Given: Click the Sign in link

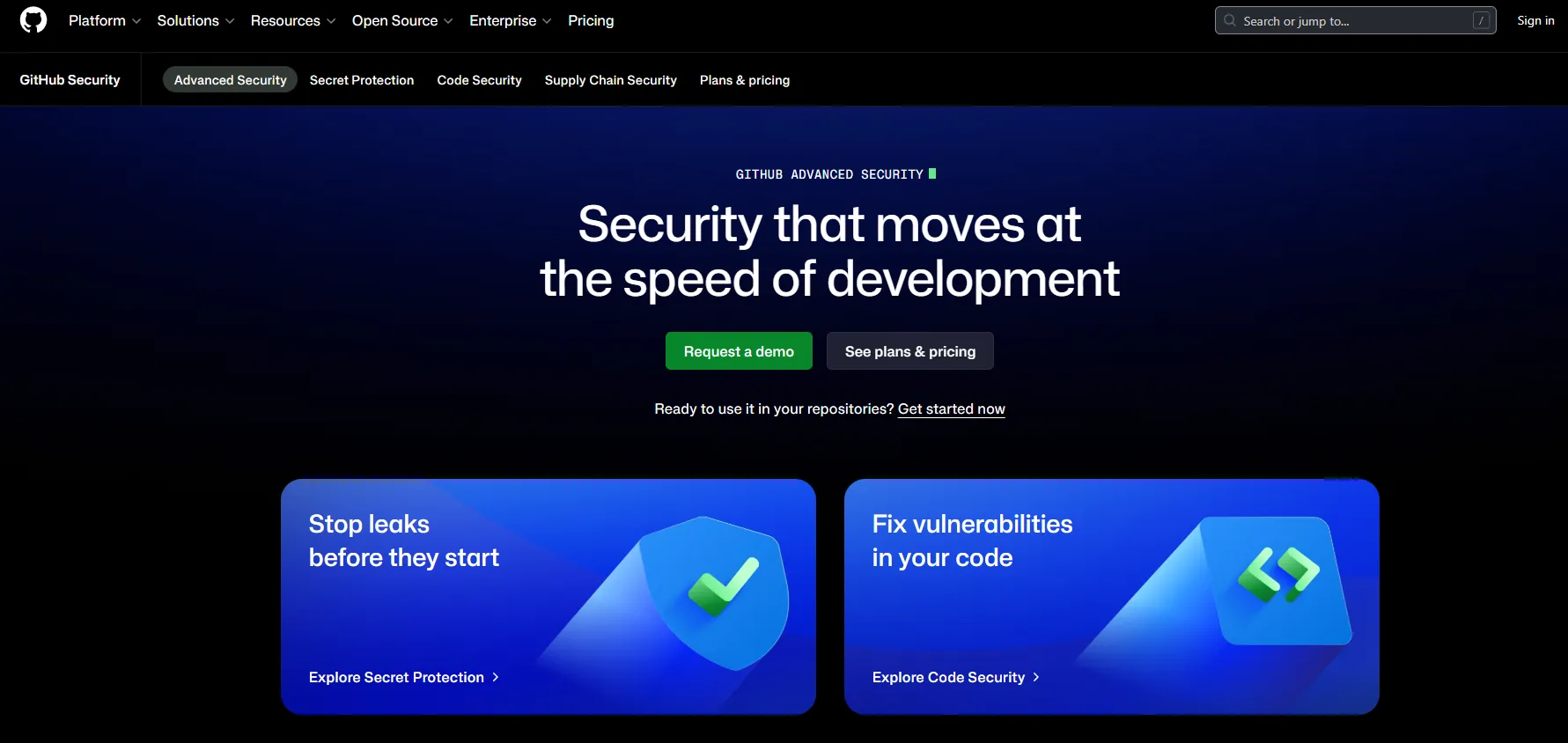Looking at the screenshot, I should coord(1535,20).
